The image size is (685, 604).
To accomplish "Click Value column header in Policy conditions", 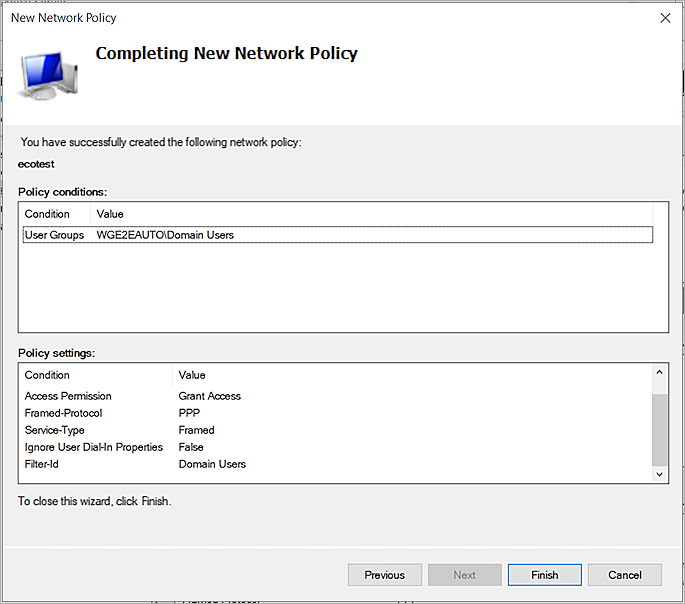I will [x=110, y=214].
